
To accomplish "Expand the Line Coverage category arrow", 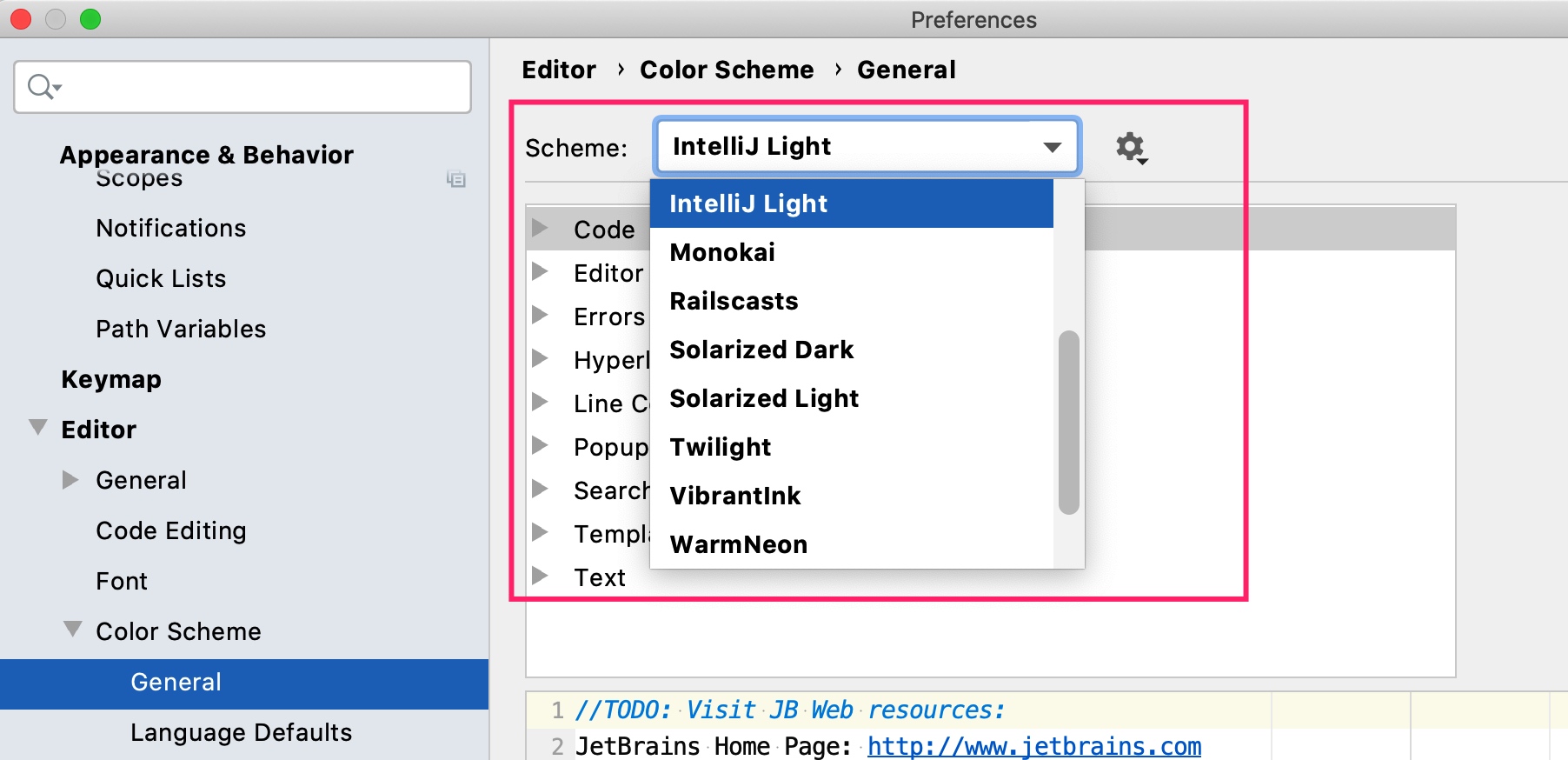I will pyautogui.click(x=540, y=402).
